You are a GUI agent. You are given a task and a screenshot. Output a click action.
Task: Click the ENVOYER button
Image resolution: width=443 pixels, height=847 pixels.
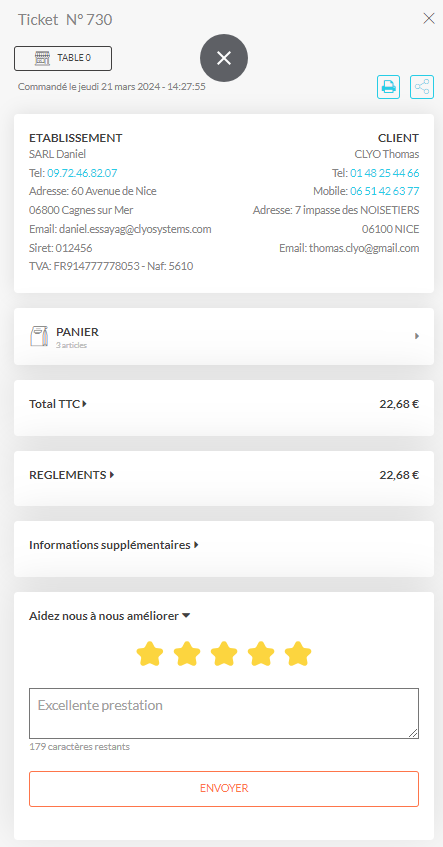coord(224,789)
